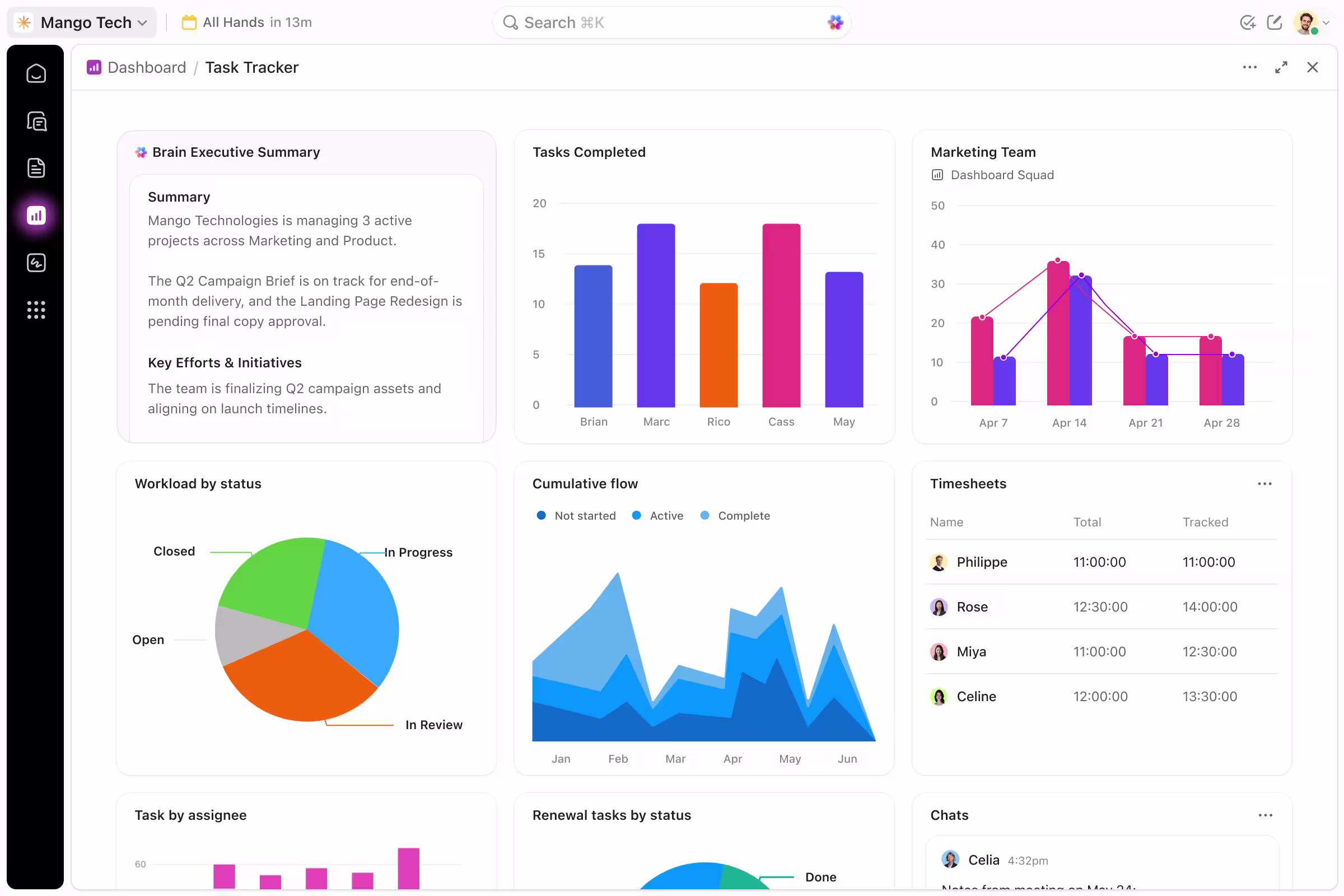Click the May bar in Tasks Completed
Image resolution: width=1344 pixels, height=896 pixels.
[844, 339]
